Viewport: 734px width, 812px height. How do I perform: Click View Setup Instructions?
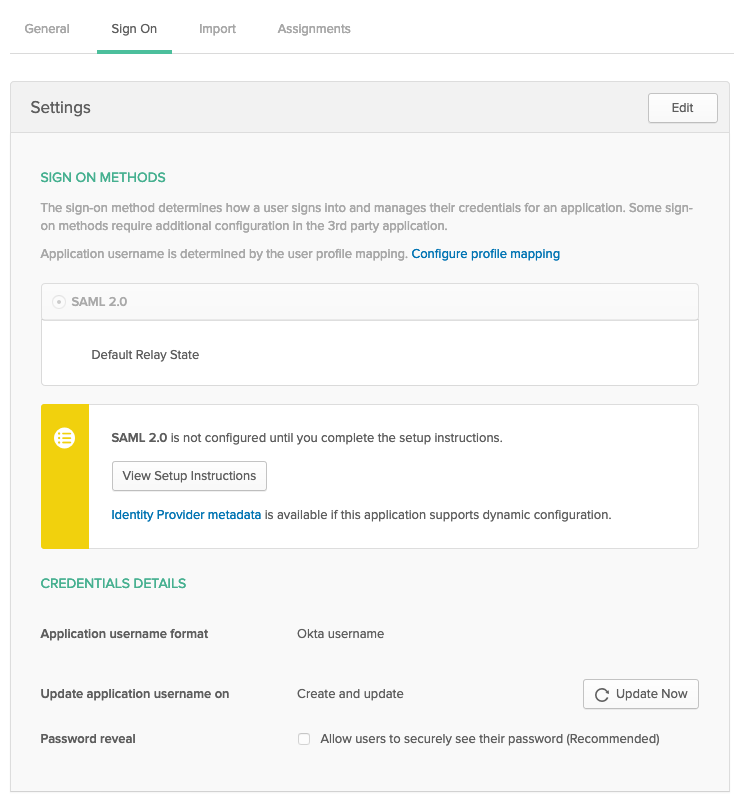(189, 476)
